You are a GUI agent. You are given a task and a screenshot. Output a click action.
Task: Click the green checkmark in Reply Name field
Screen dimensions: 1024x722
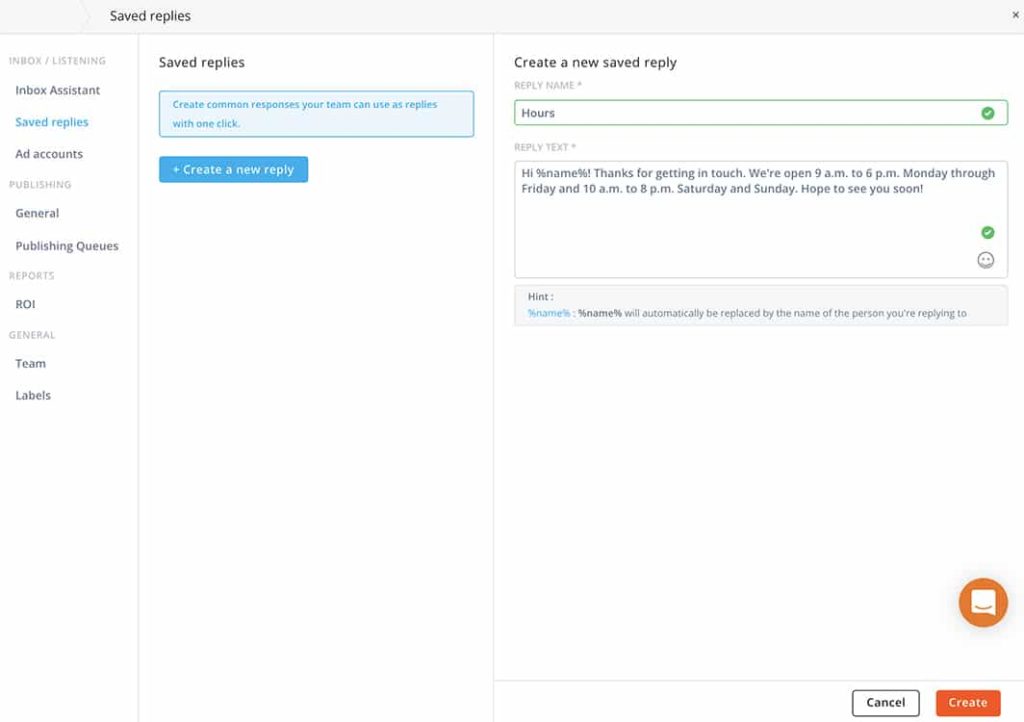tap(987, 113)
